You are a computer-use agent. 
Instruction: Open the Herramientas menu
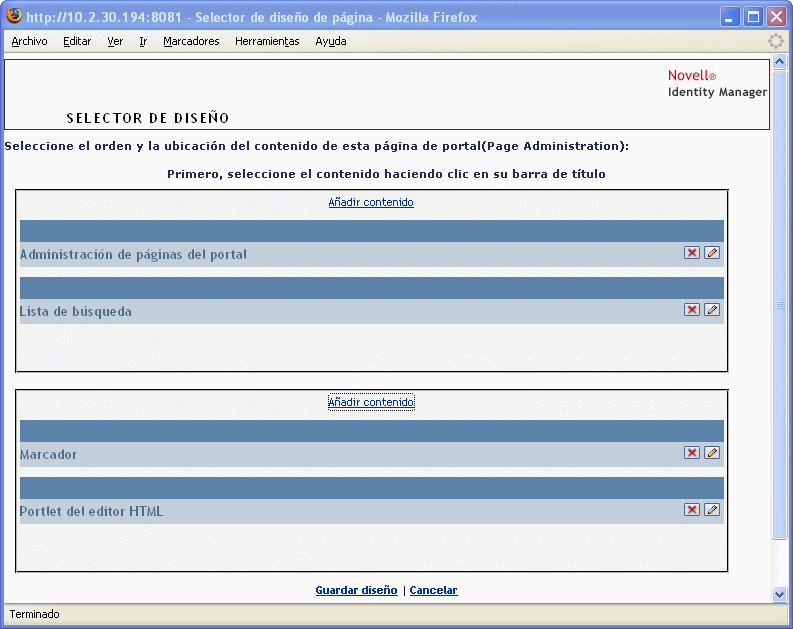267,41
